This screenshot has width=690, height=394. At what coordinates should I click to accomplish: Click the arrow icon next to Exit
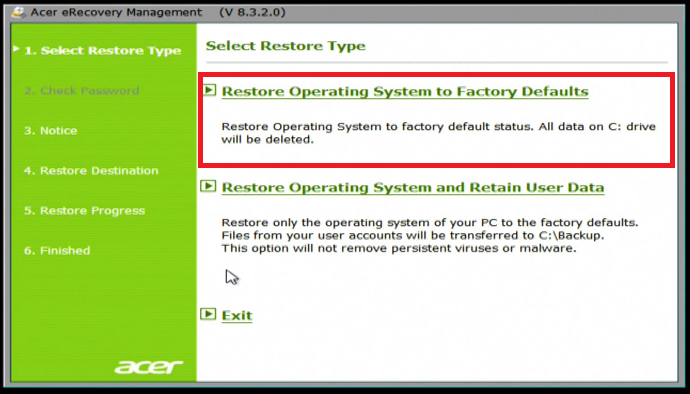click(x=208, y=314)
